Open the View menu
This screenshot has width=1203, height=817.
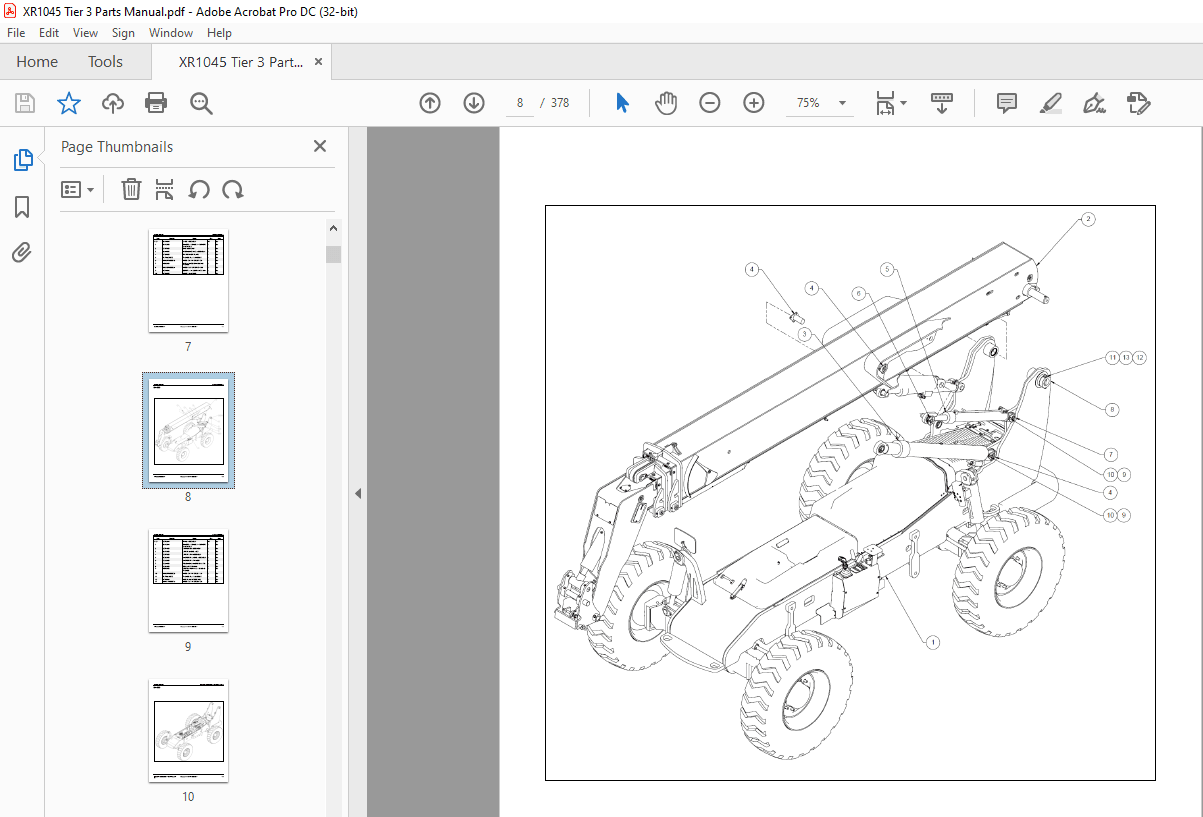pyautogui.click(x=85, y=32)
